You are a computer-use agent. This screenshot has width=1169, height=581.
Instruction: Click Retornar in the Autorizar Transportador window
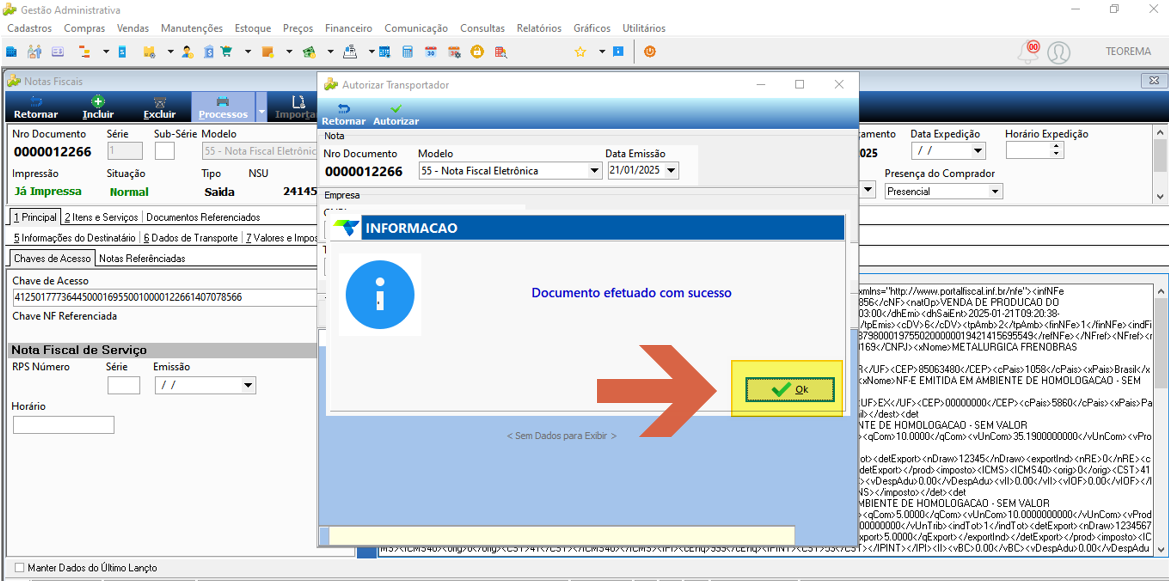(x=344, y=114)
